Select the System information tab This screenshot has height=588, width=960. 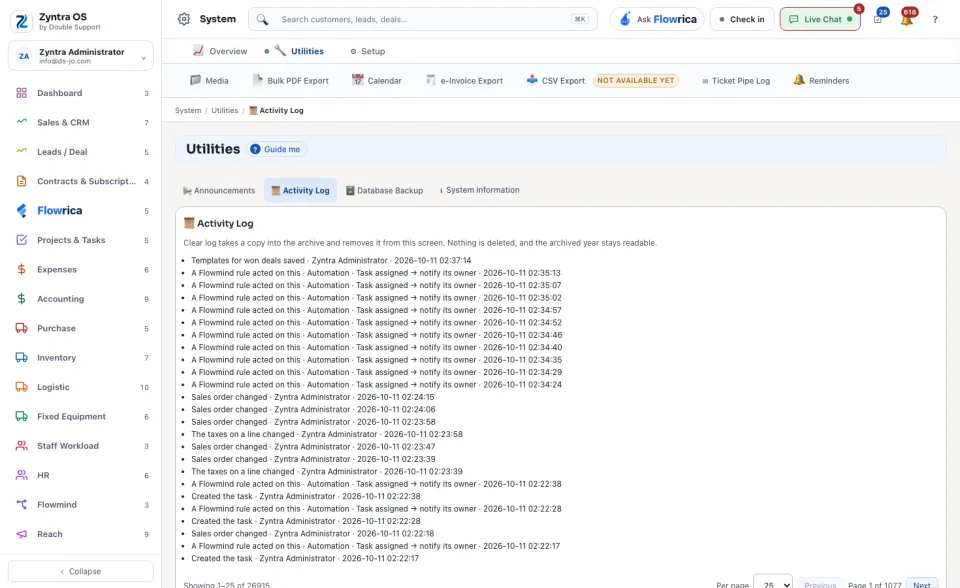[x=479, y=190]
